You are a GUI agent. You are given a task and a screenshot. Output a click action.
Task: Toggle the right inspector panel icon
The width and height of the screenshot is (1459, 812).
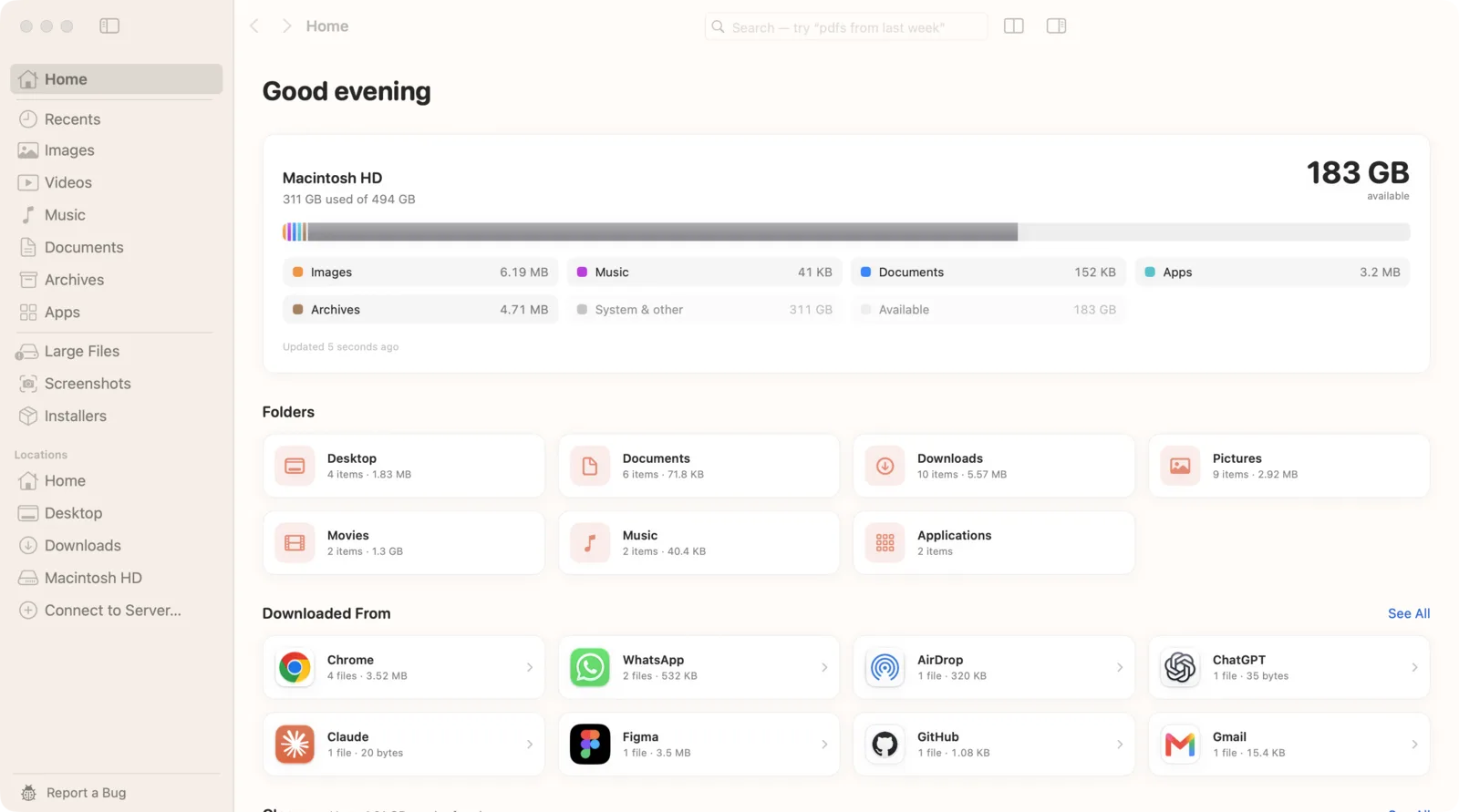(x=1056, y=26)
